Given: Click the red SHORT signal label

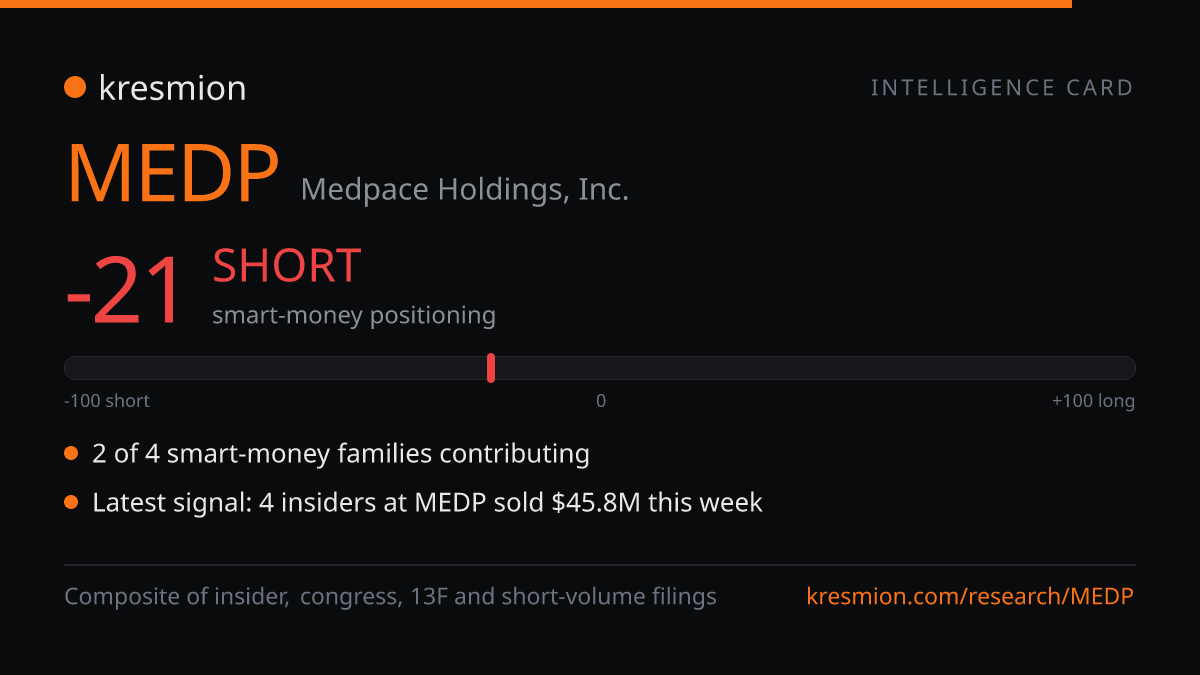Looking at the screenshot, I should [286, 266].
